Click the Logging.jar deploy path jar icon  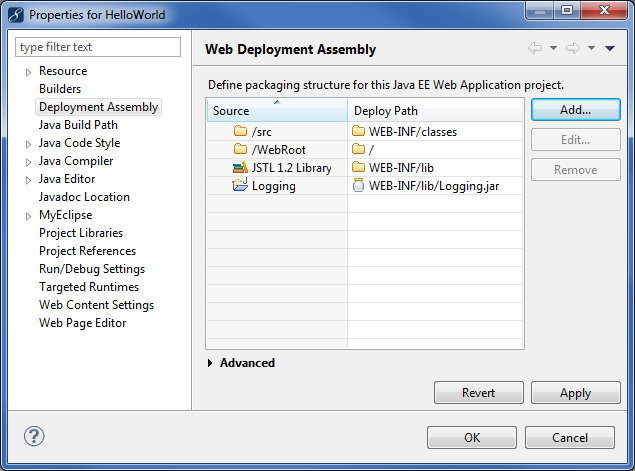click(x=358, y=186)
